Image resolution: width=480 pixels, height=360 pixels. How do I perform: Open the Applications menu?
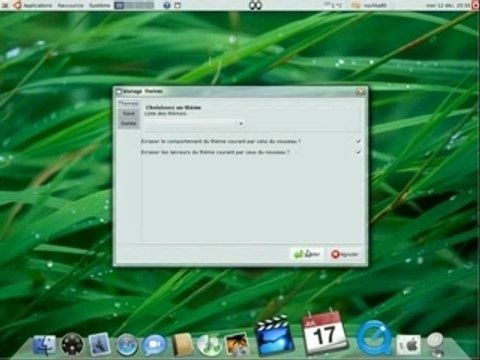[37, 5]
